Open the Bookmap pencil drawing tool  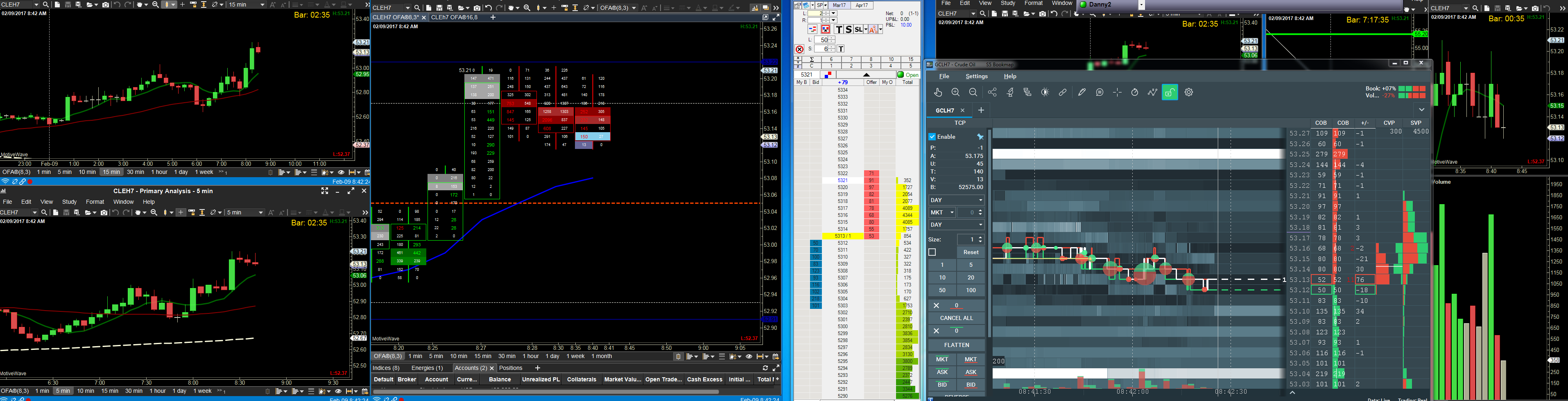1082,92
